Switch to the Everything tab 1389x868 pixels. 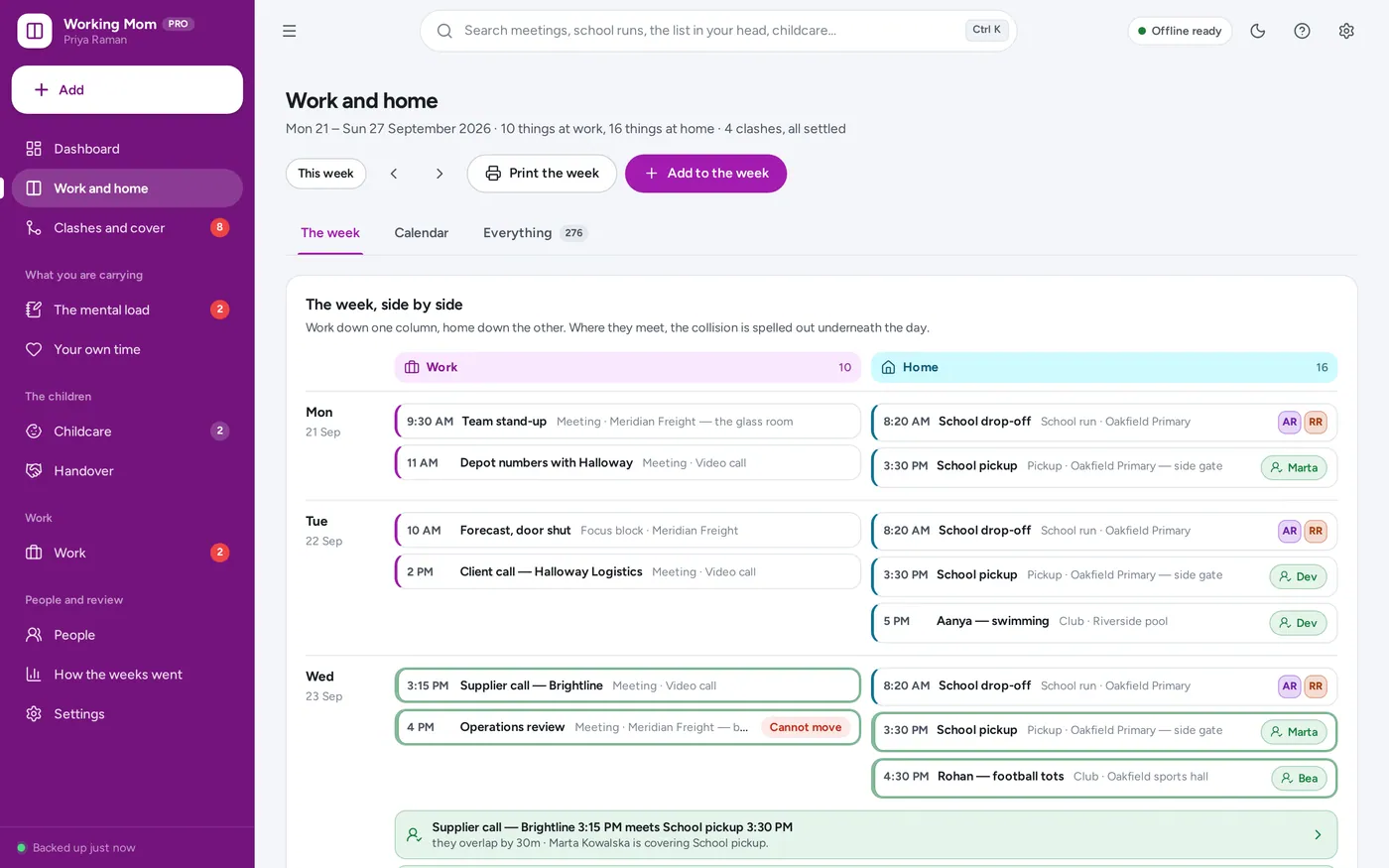pyautogui.click(x=535, y=233)
